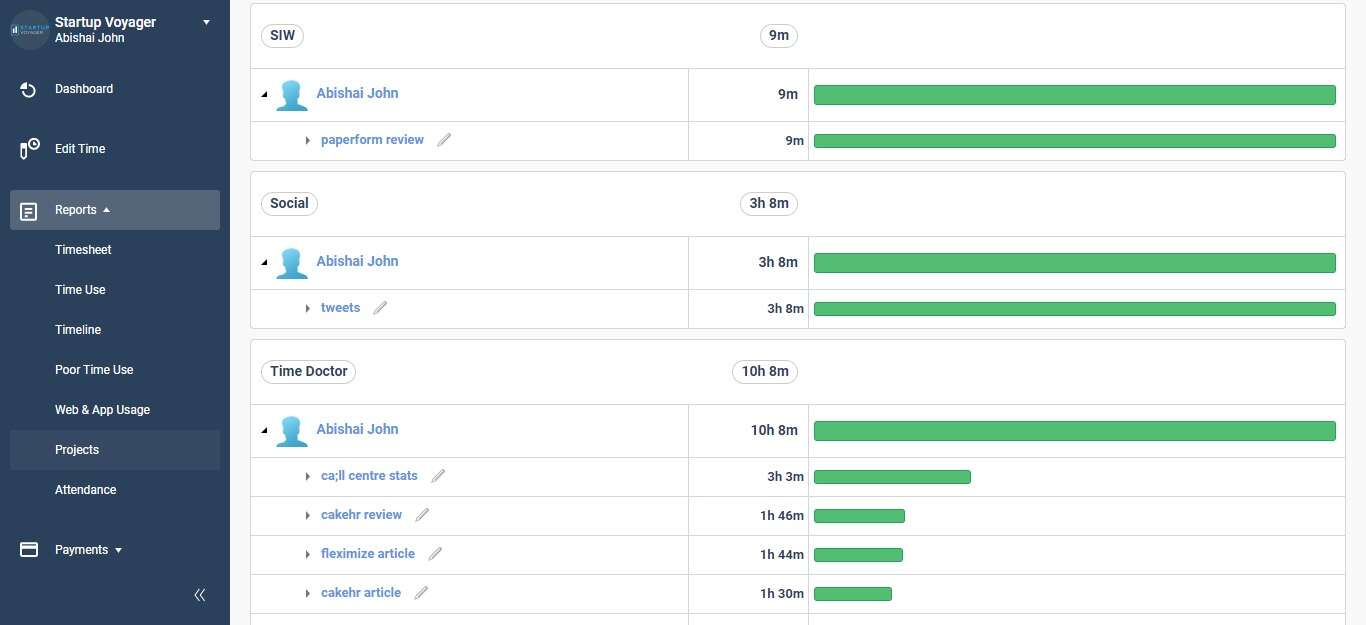Click the Payments card icon in the sidebar
The height and width of the screenshot is (625, 1366).
[x=28, y=549]
